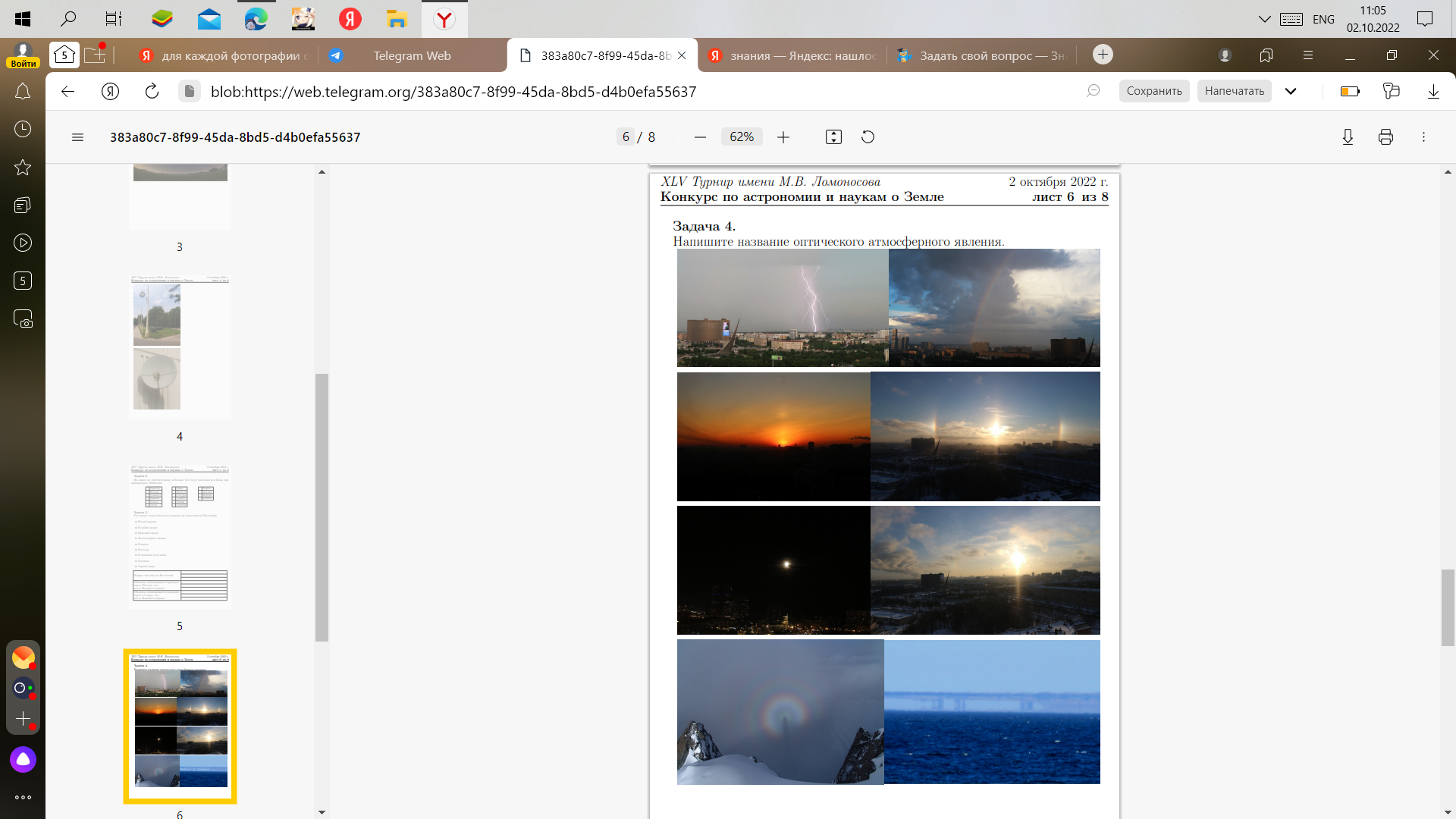Click the document vertical scrollbar

pos(1448,607)
